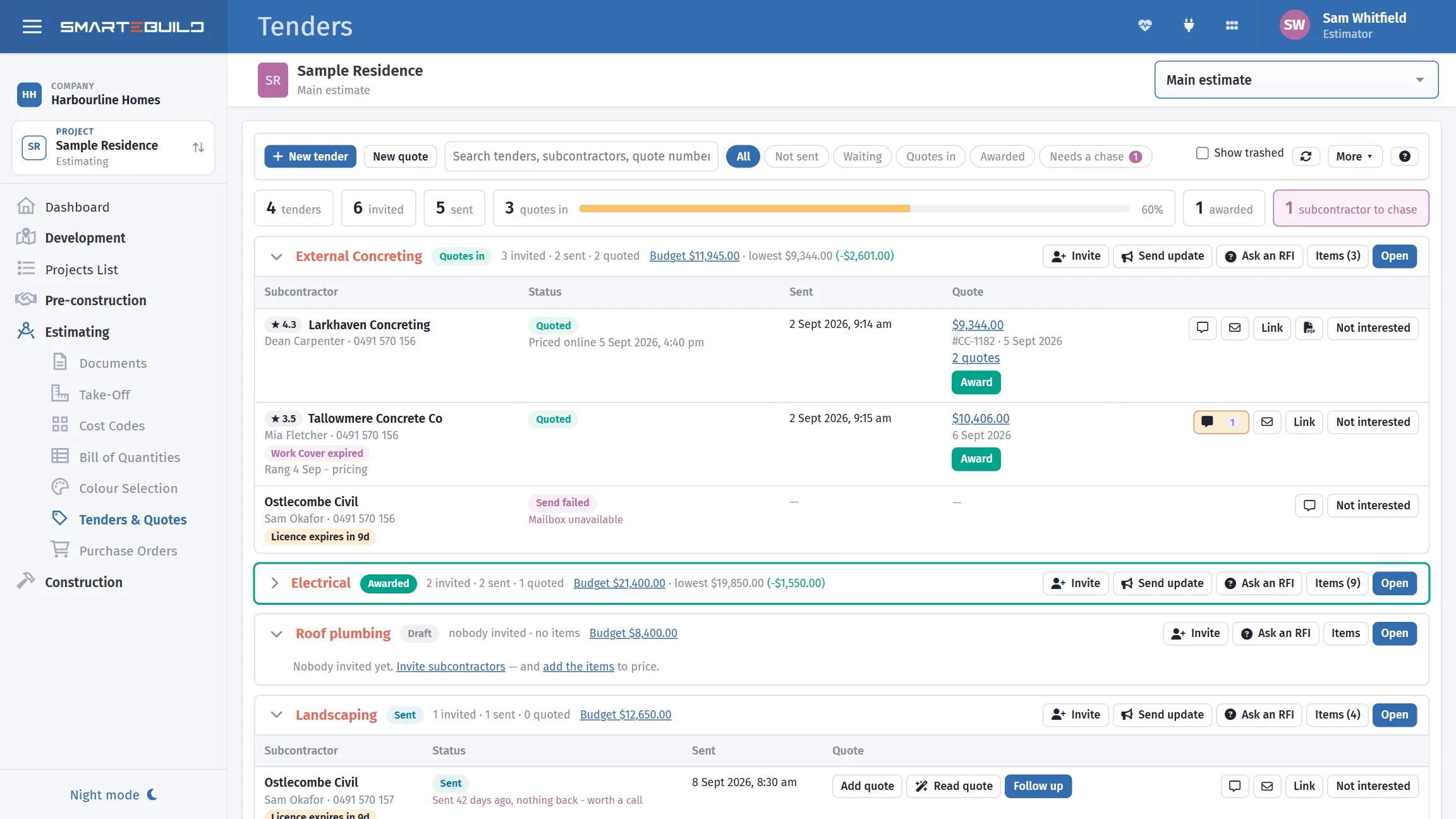Click the New tender button
1456x819 pixels.
point(310,156)
